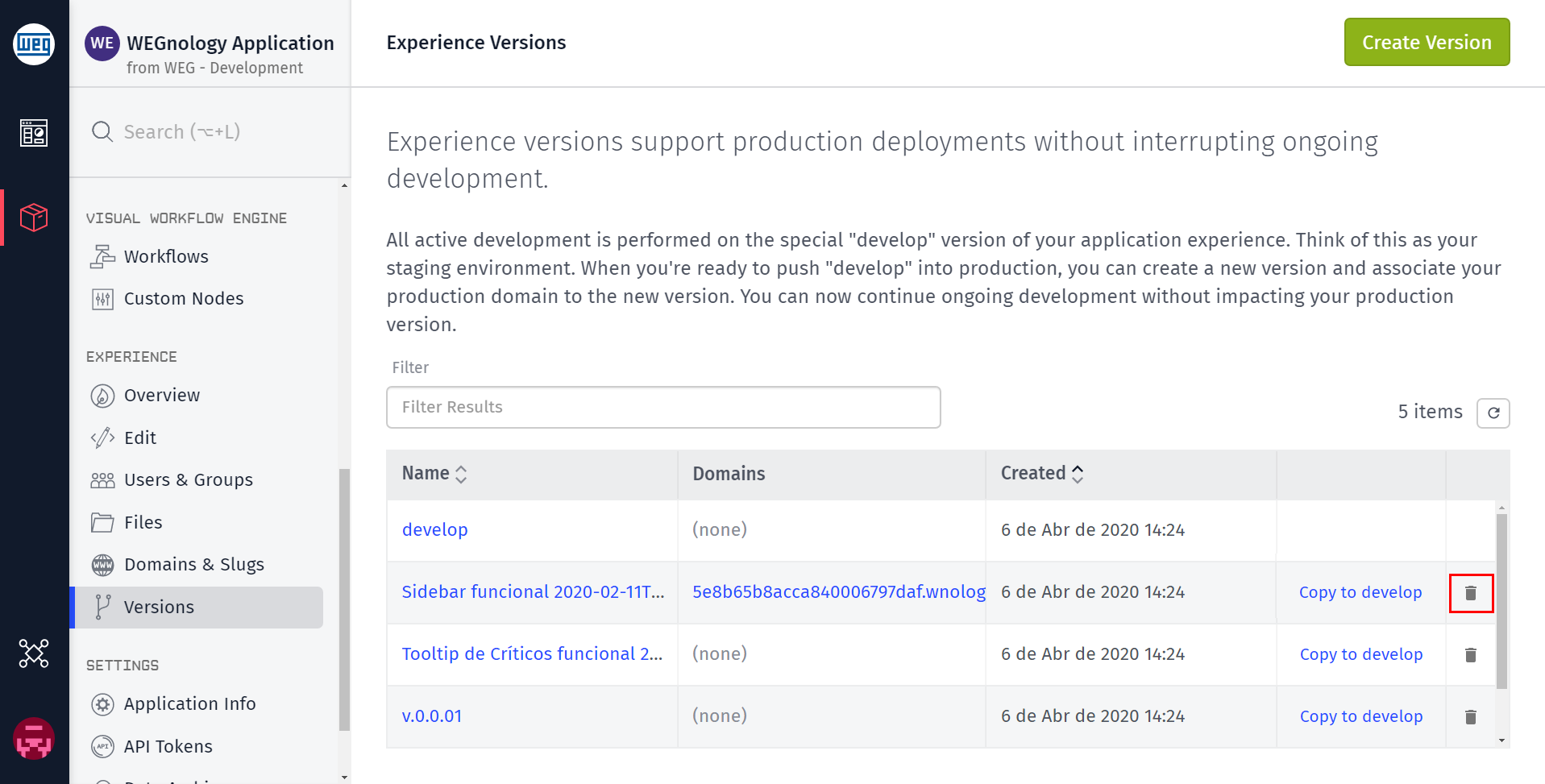Viewport: 1545px width, 784px height.
Task: Click the '5 items' count label
Action: pos(1430,412)
